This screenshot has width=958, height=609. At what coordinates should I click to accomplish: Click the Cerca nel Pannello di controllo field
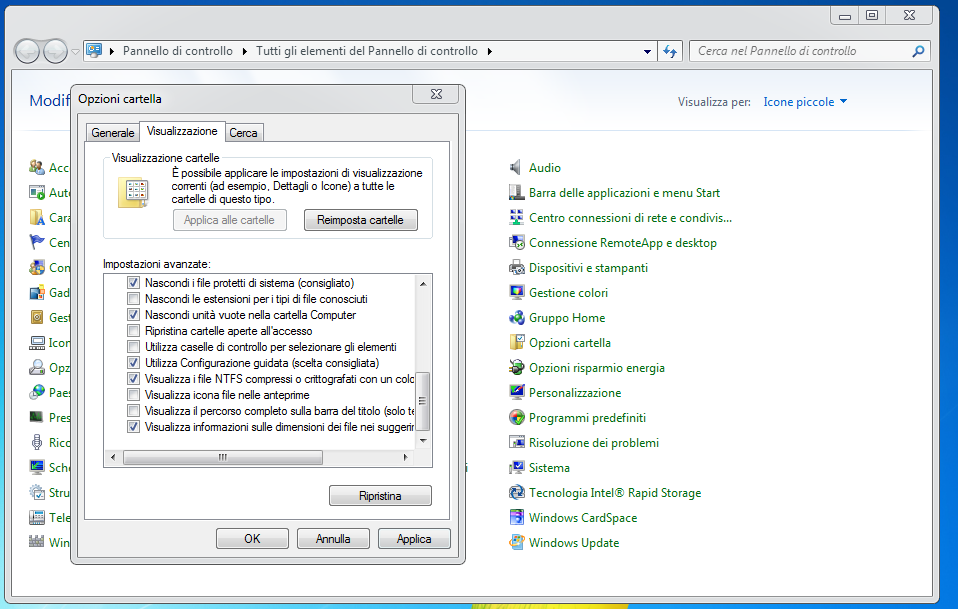[800, 51]
